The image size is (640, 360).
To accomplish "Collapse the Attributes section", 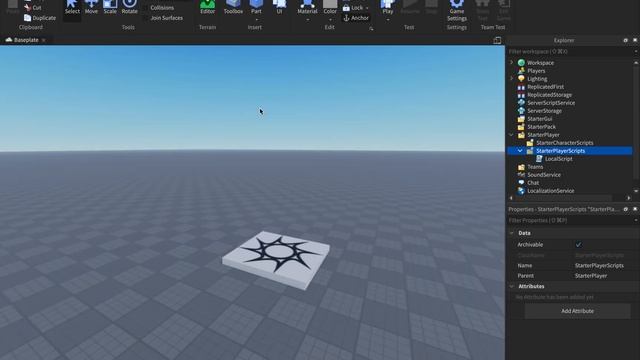I will (x=511, y=287).
